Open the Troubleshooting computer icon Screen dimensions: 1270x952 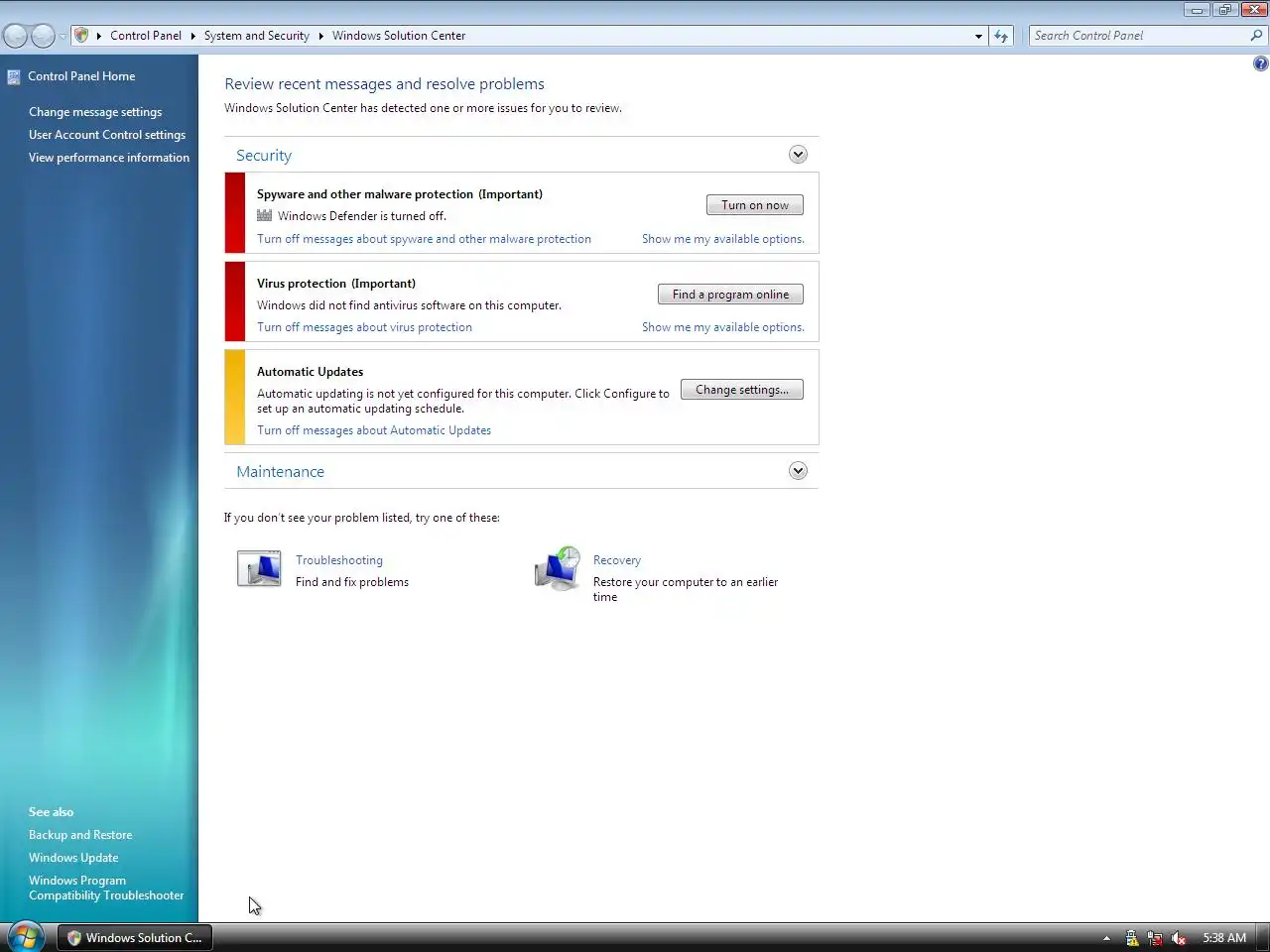point(259,569)
